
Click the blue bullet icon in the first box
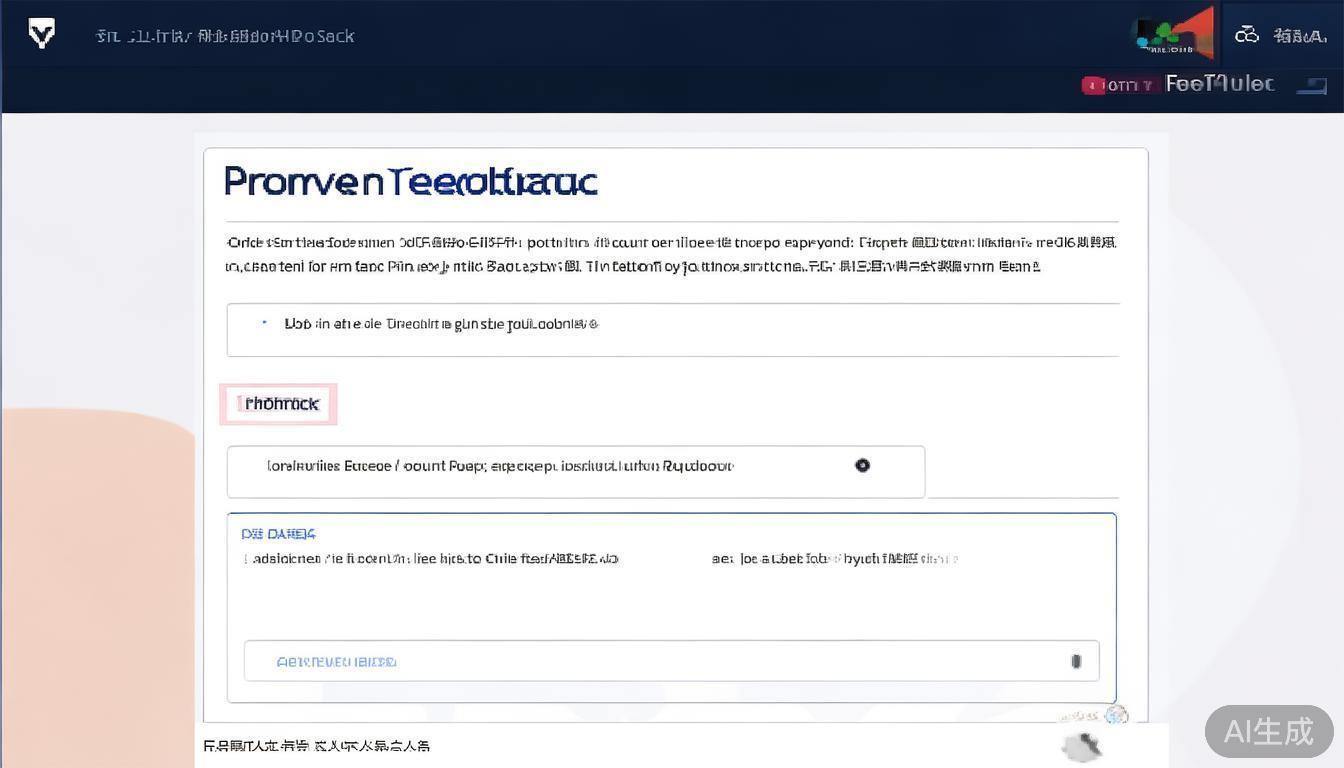(x=264, y=323)
